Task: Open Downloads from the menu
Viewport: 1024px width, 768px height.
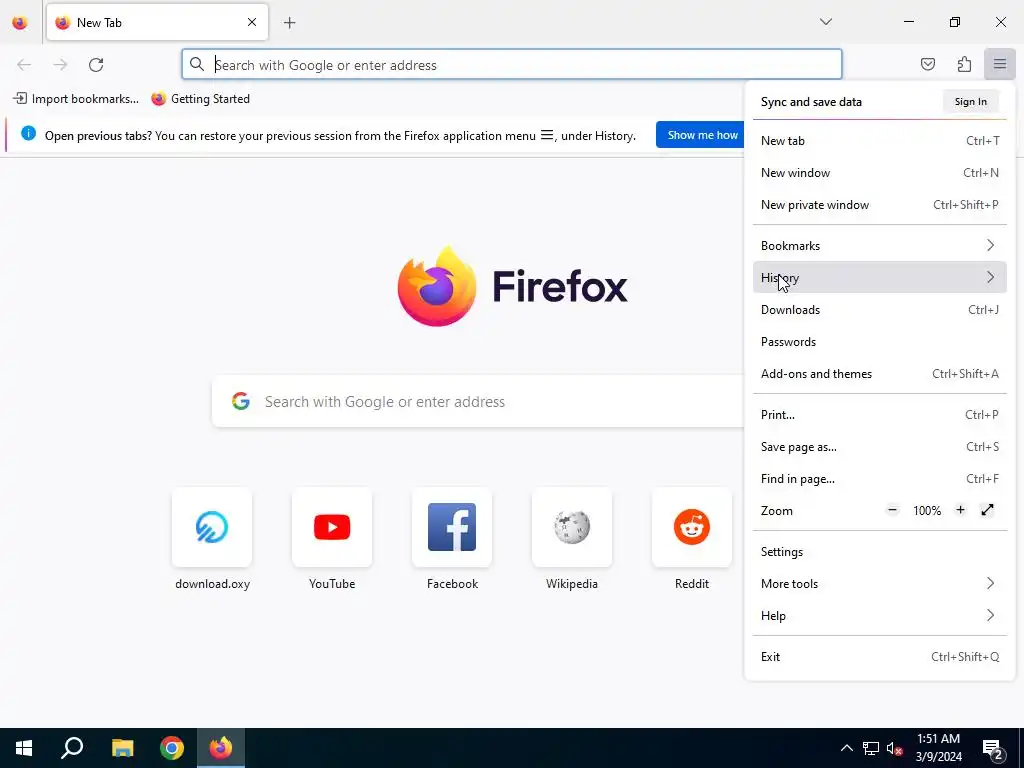Action: [880, 310]
